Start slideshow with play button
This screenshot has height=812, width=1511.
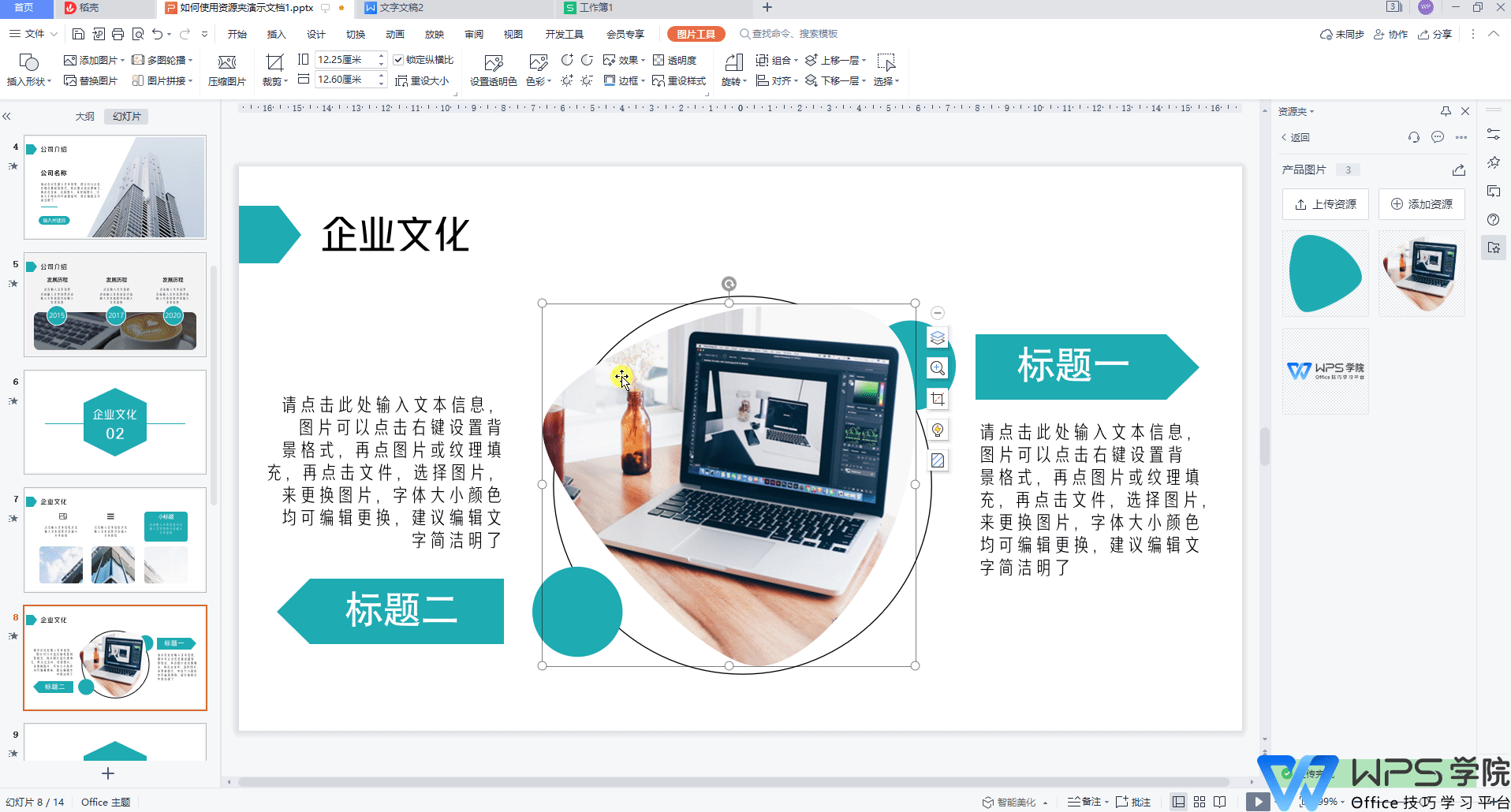coord(1258,802)
